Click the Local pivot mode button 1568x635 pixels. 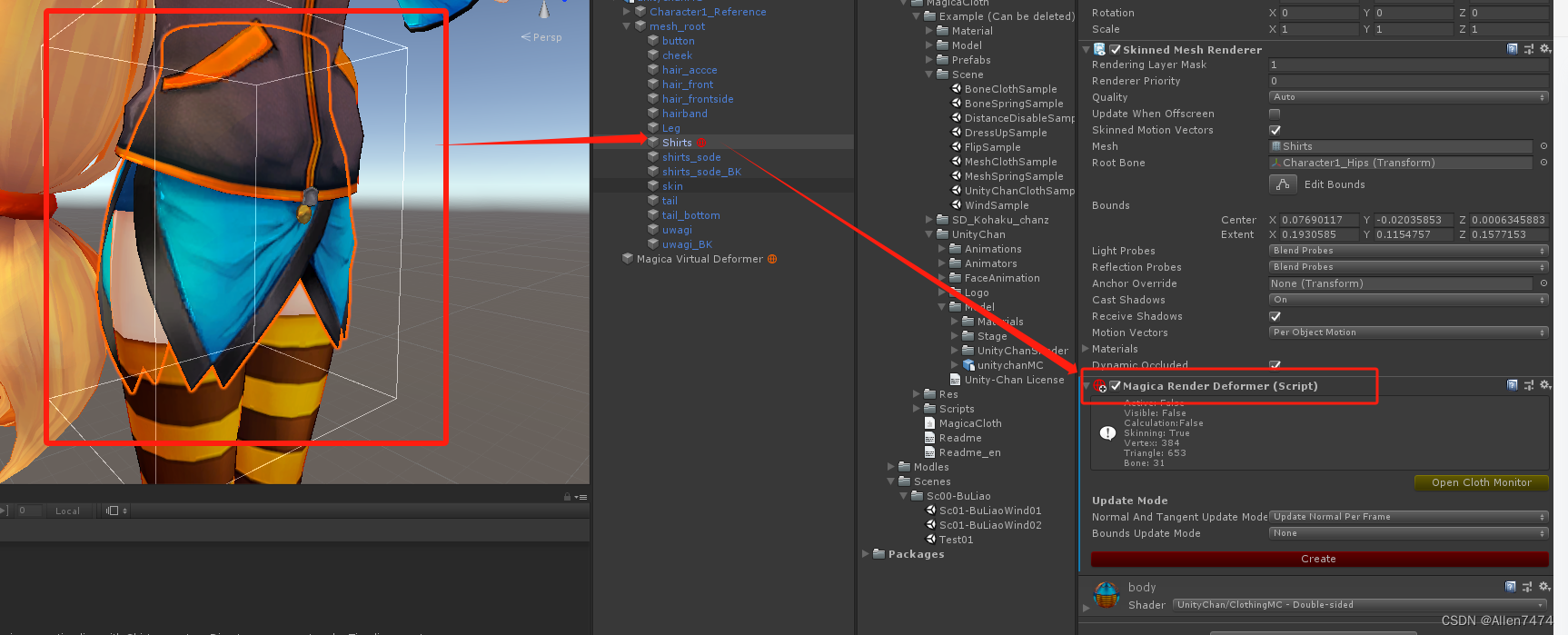coord(67,511)
